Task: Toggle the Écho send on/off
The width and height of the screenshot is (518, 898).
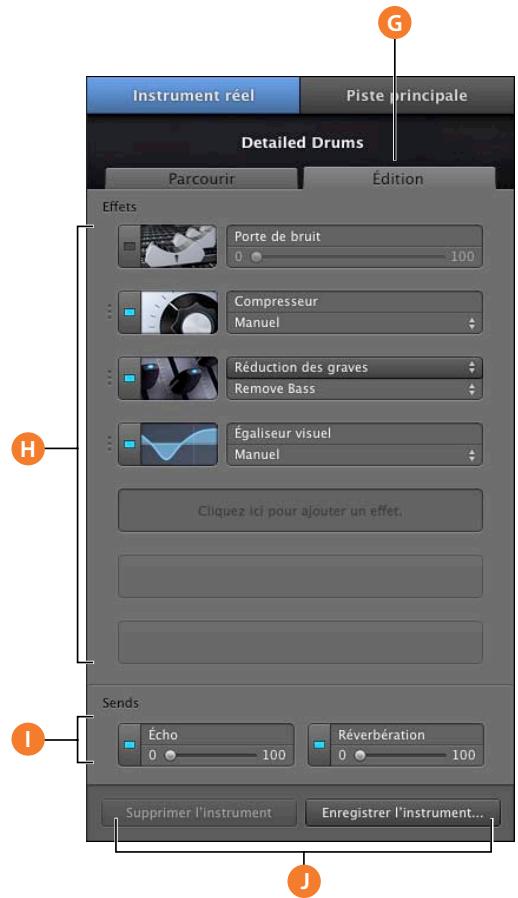Action: [130, 745]
